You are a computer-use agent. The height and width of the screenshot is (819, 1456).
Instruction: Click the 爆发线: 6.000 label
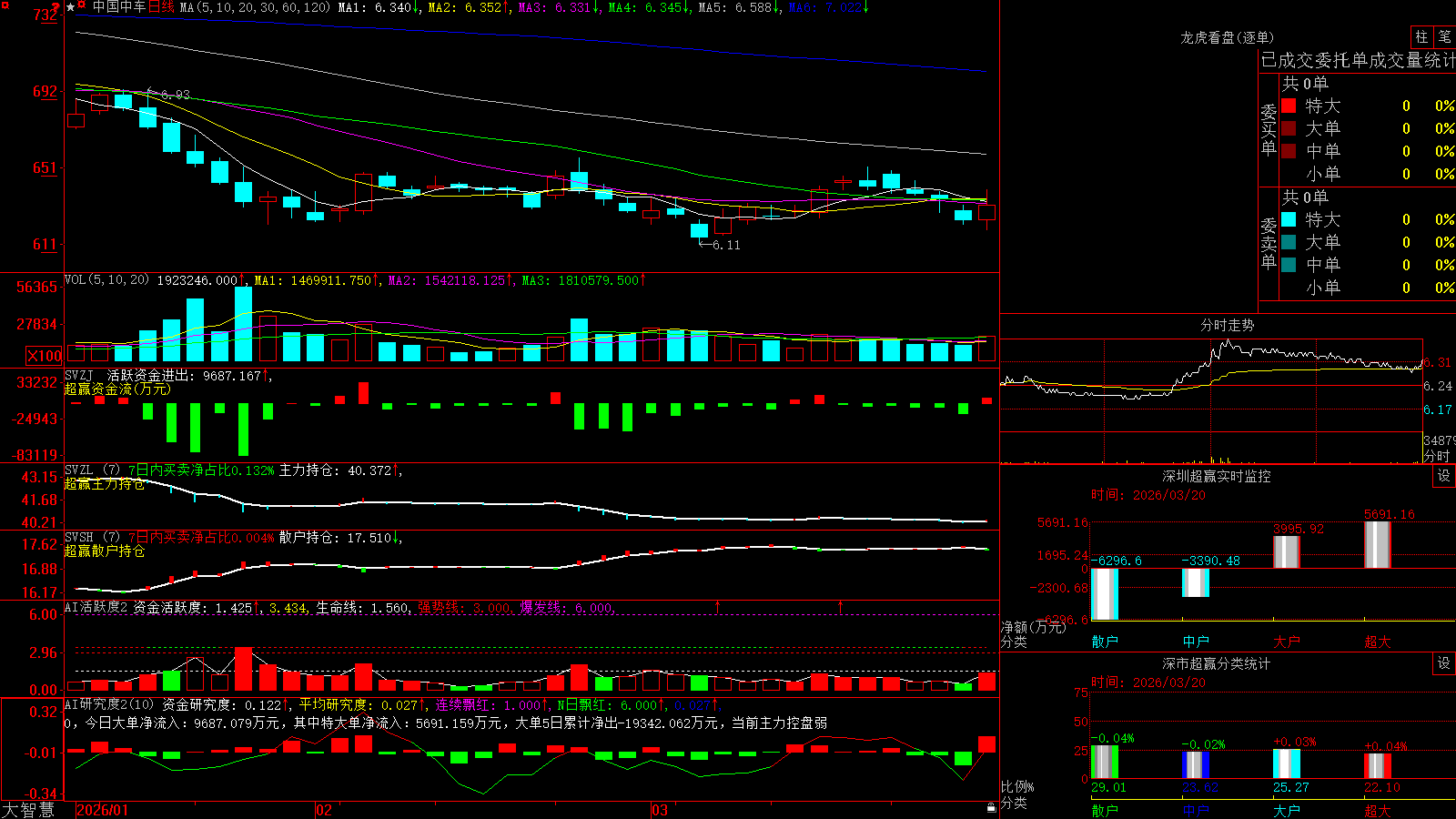(567, 607)
